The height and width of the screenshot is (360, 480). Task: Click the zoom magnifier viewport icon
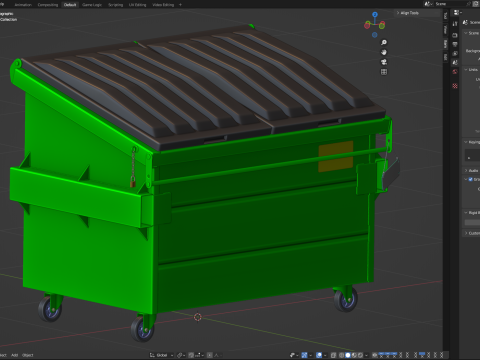click(x=384, y=42)
